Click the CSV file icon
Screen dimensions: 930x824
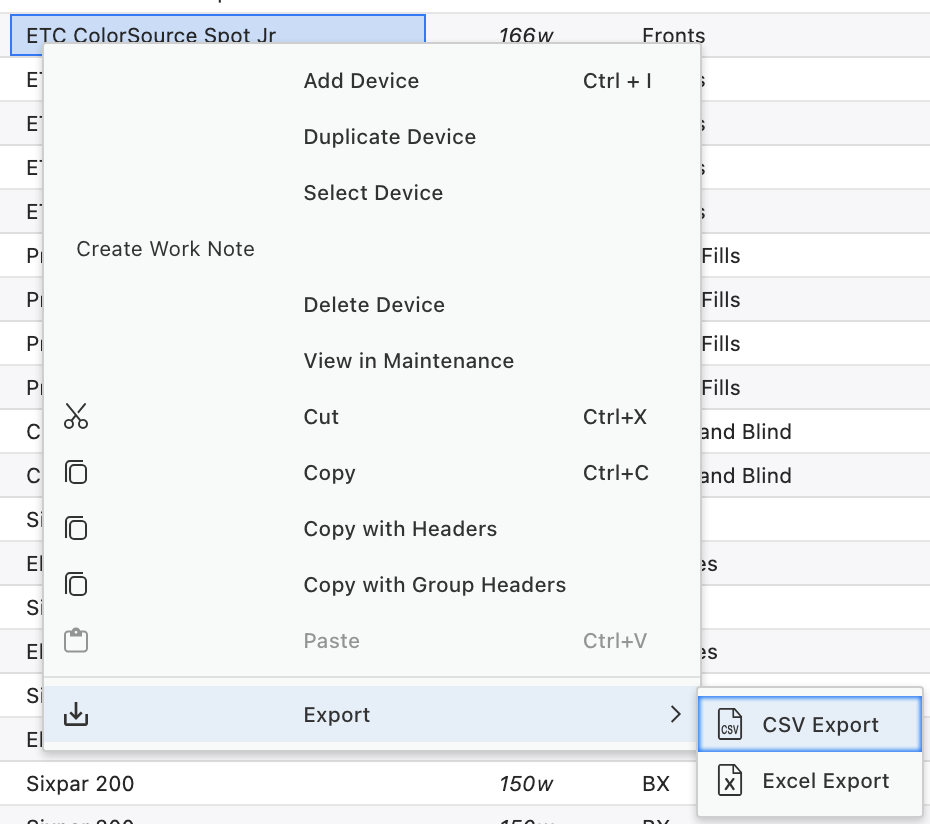point(731,726)
